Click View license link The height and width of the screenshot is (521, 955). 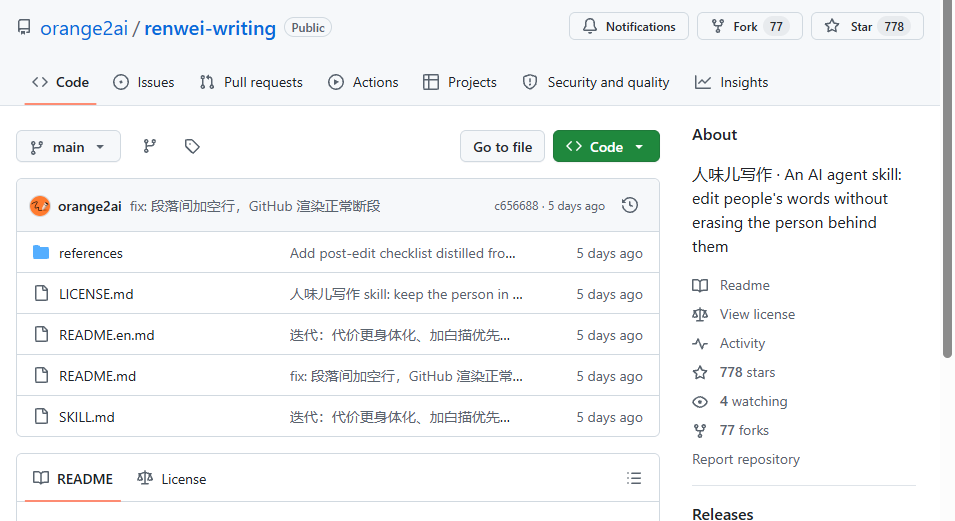757,314
